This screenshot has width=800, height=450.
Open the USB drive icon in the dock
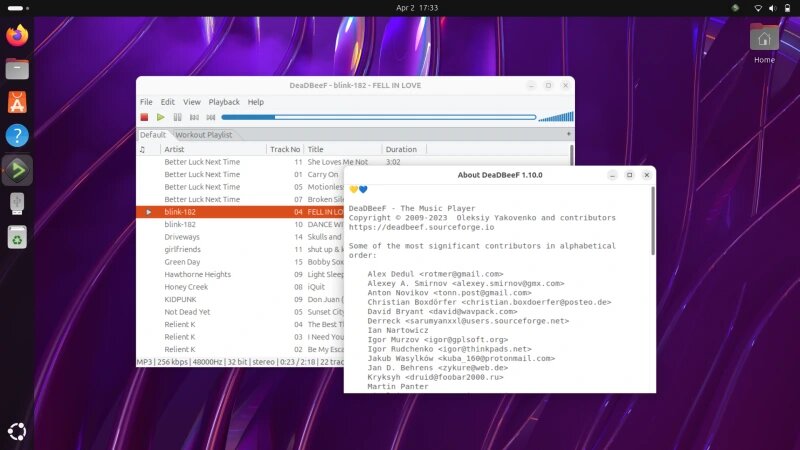17,204
